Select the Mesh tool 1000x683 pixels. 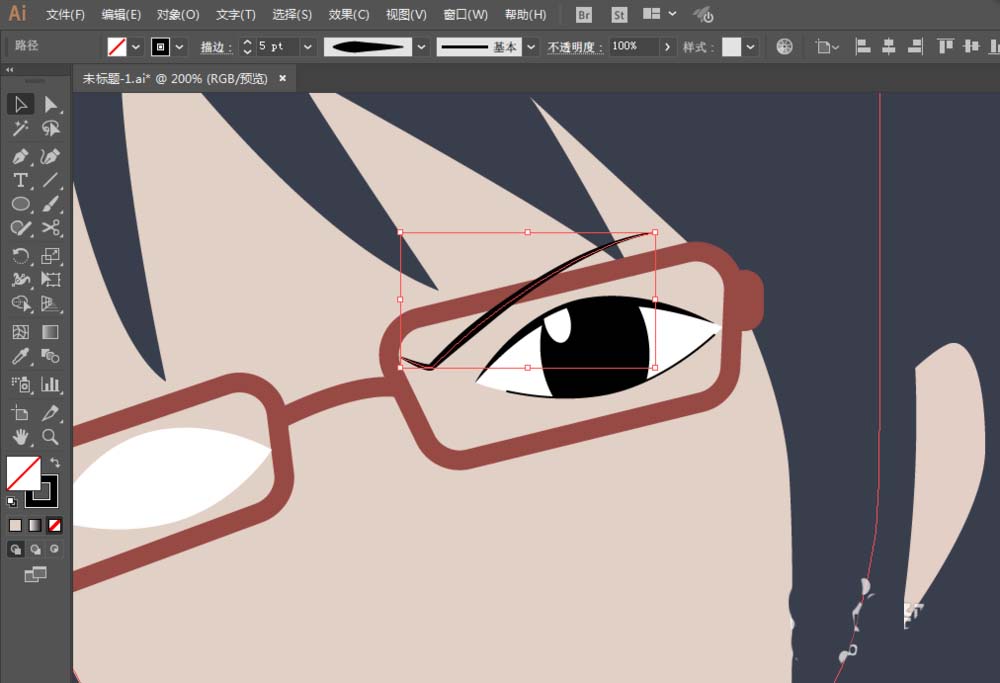(20, 332)
